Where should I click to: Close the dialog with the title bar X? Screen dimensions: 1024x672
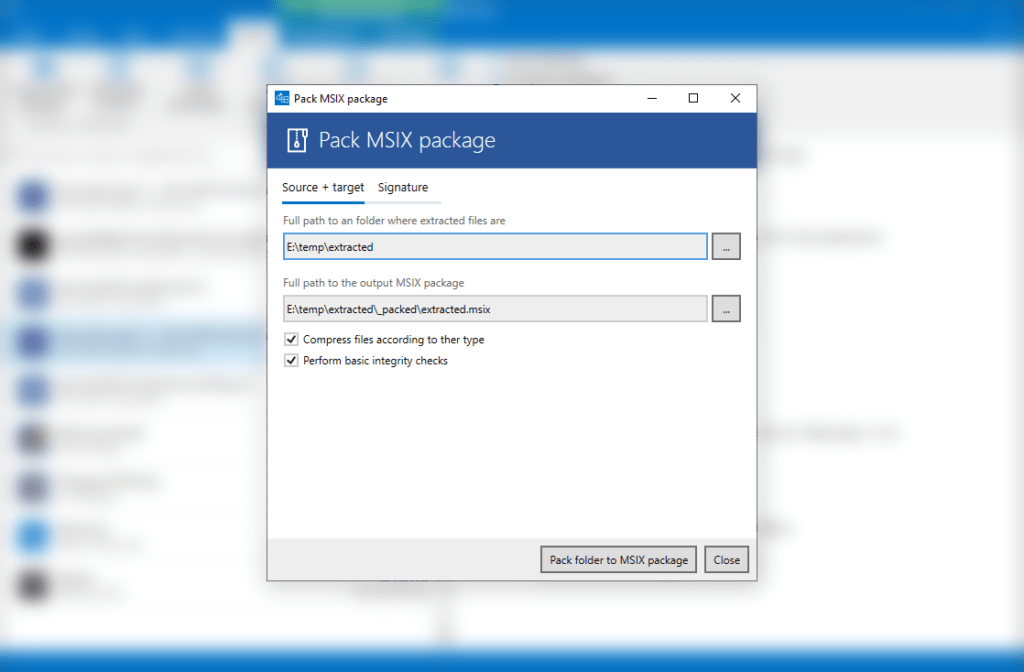(735, 98)
